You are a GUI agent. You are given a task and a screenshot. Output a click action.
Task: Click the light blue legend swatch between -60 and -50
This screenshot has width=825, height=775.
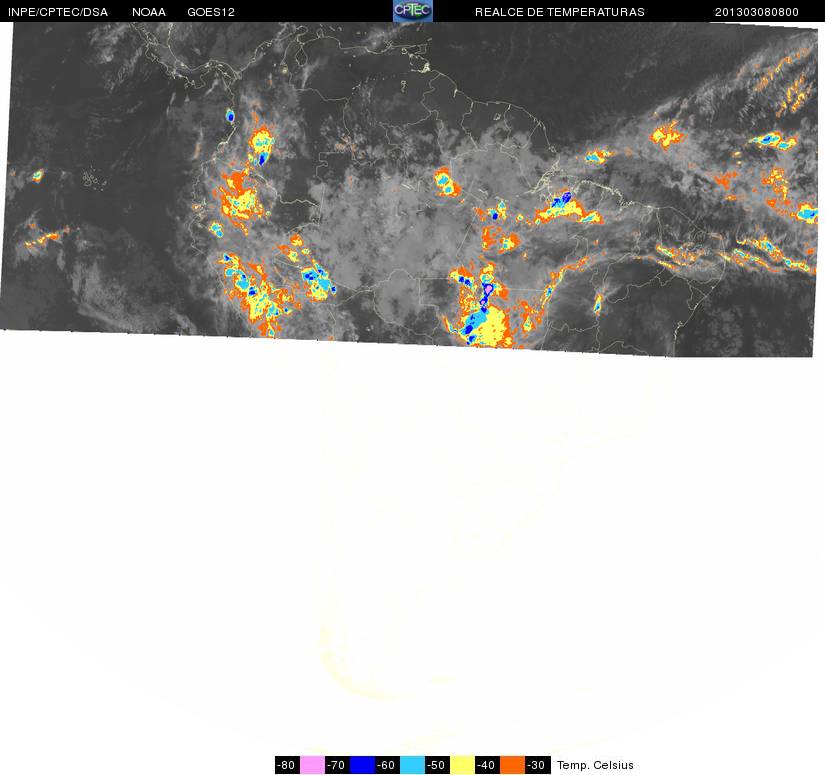(412, 765)
